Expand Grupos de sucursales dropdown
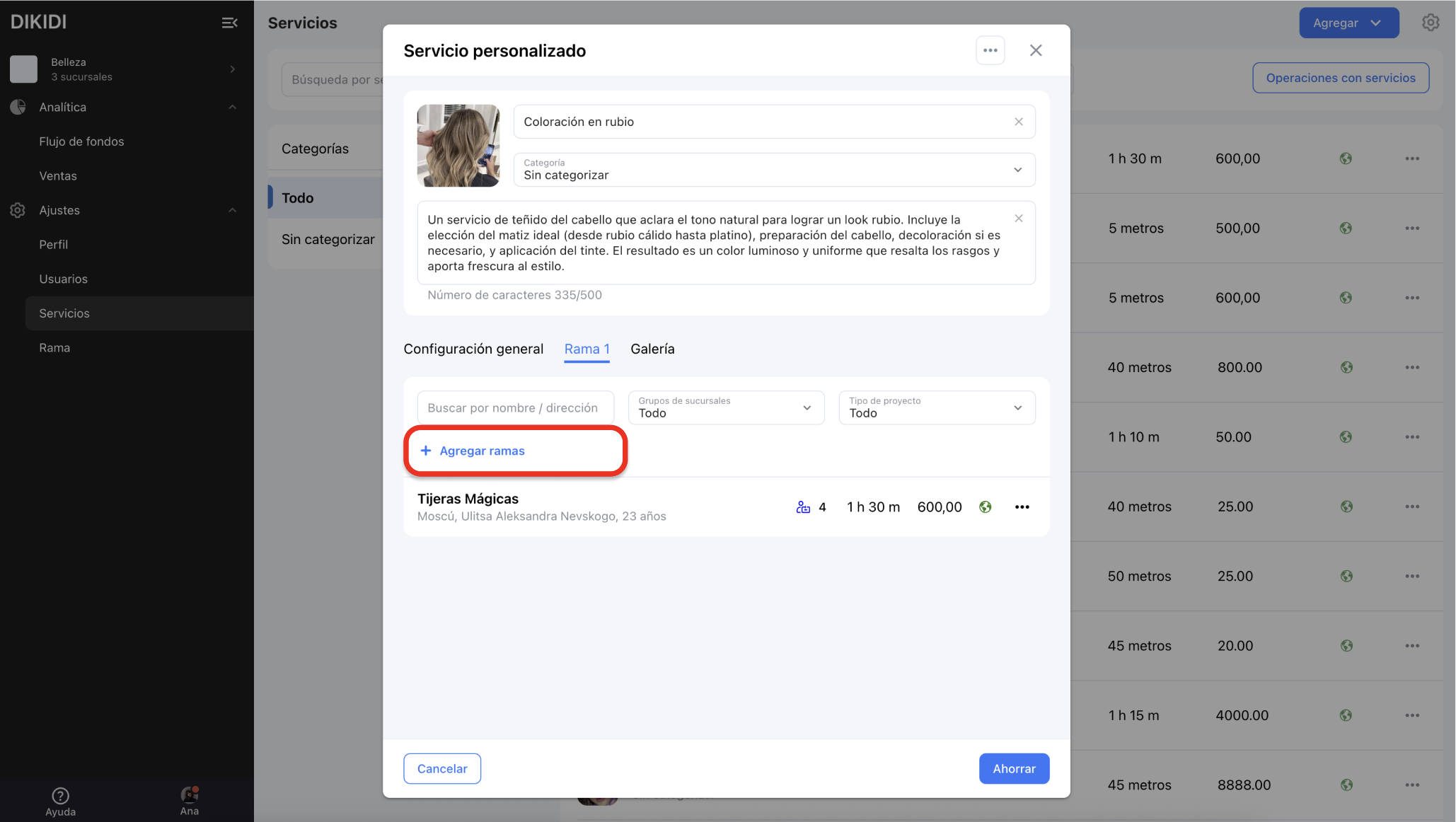 pyautogui.click(x=726, y=407)
